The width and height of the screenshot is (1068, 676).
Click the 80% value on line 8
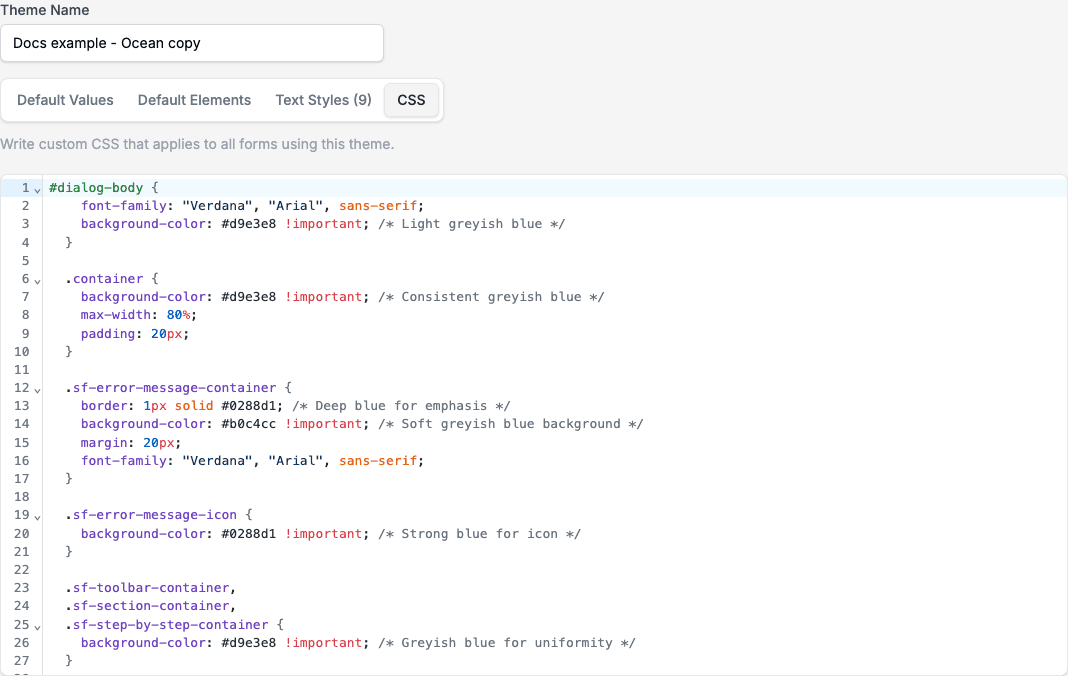click(x=178, y=315)
